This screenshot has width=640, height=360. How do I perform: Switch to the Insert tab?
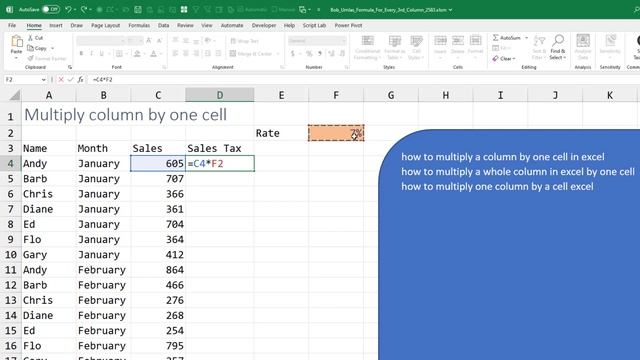[56, 25]
